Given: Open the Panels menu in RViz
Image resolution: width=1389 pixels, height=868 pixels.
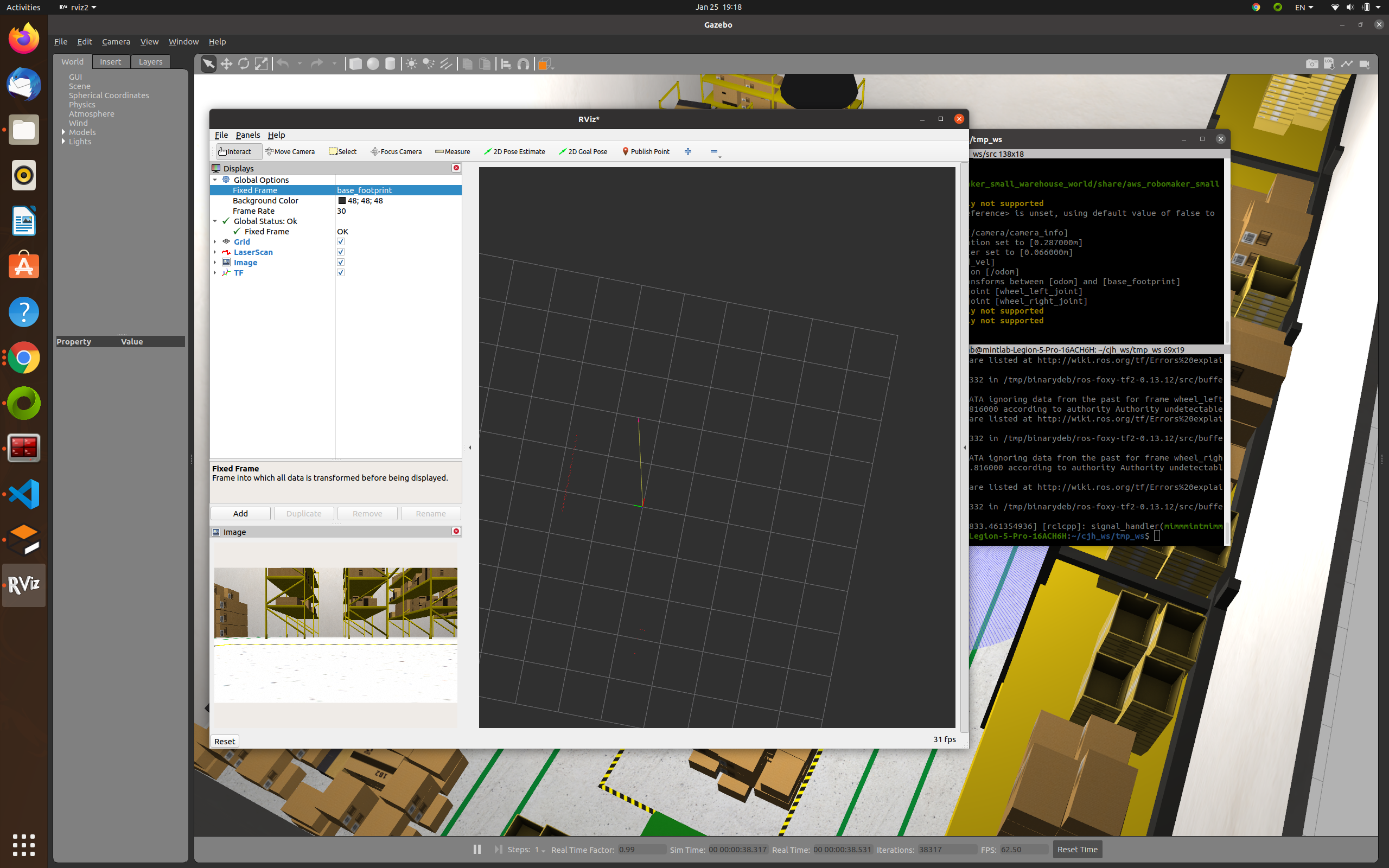Looking at the screenshot, I should 247,135.
